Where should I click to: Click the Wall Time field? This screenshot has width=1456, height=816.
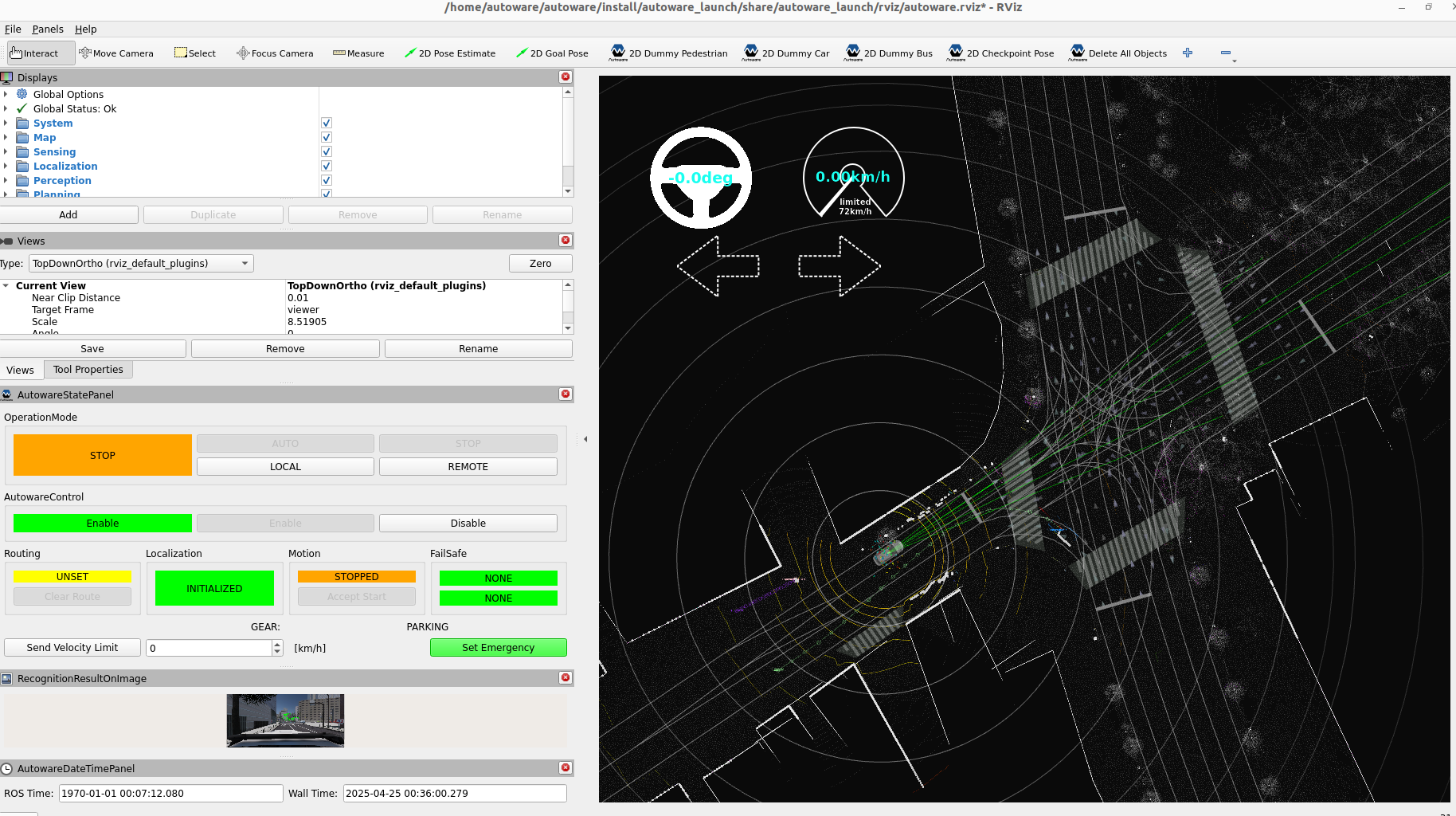click(x=455, y=793)
